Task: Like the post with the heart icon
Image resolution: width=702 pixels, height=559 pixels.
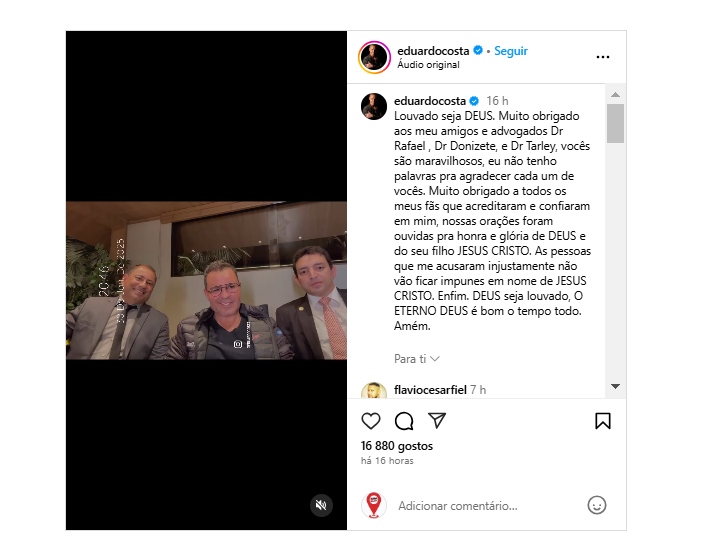Action: point(371,421)
